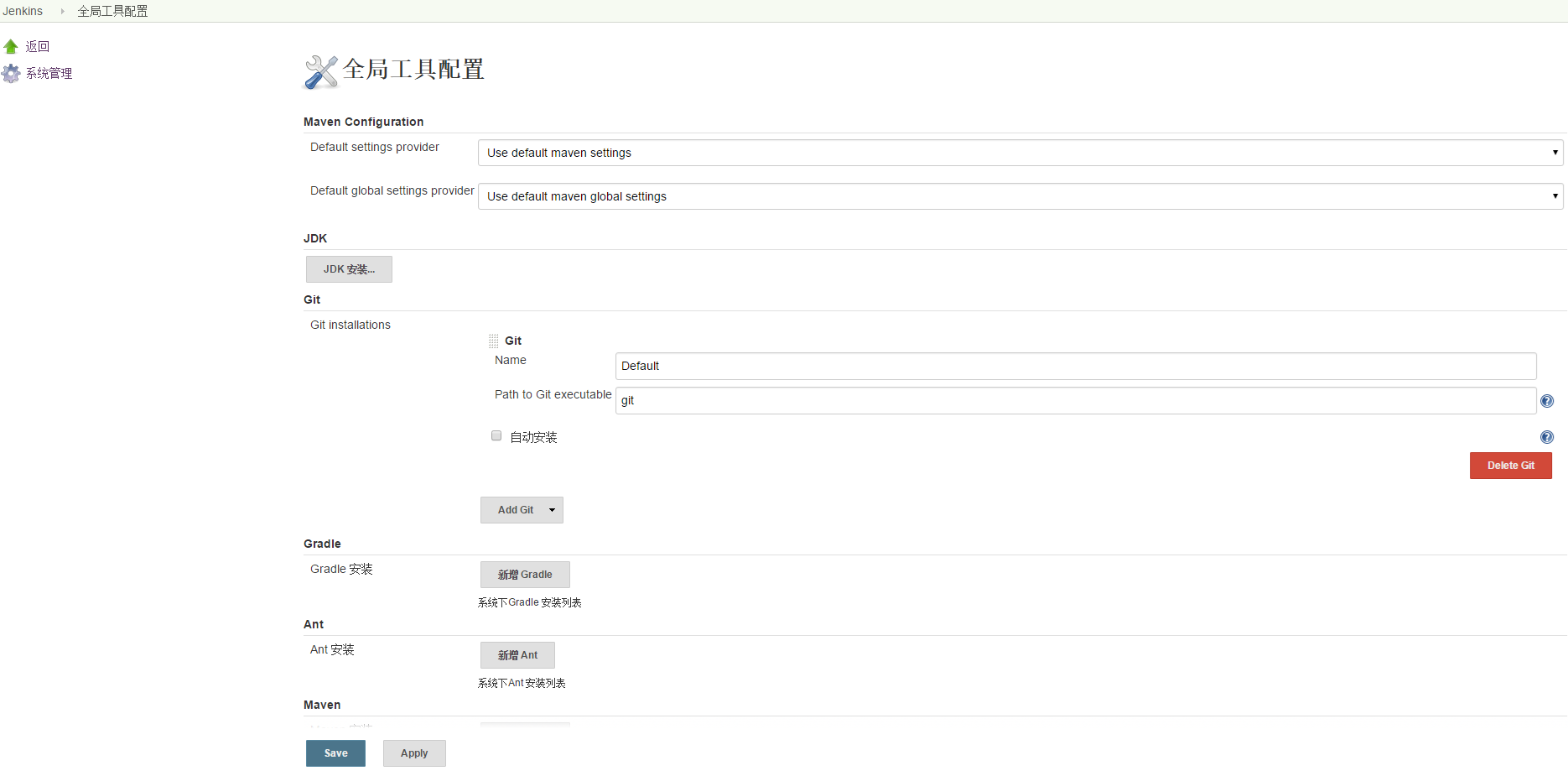This screenshot has height=776, width=1568.
Task: Click the Git installations label
Action: 350,325
